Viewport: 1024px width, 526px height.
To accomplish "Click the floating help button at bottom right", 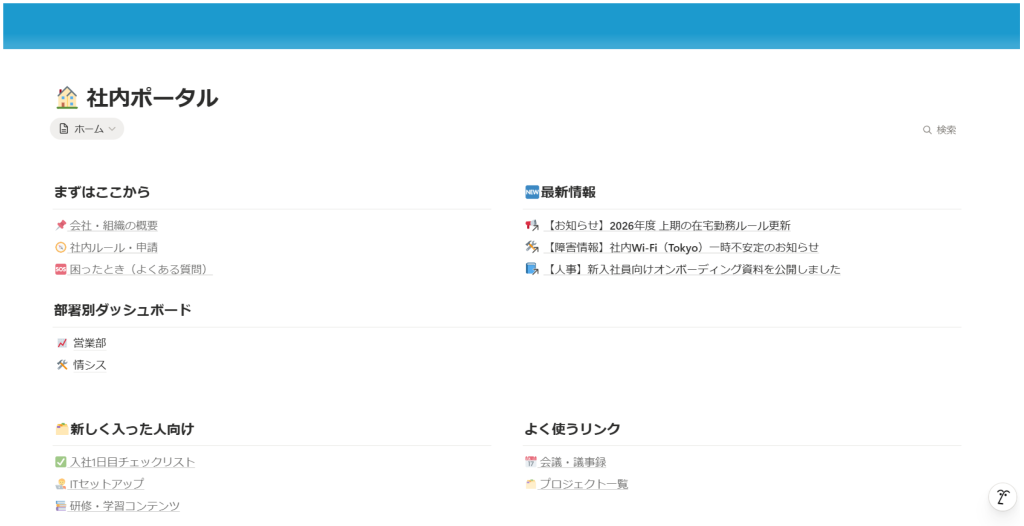I will pos(1002,497).
